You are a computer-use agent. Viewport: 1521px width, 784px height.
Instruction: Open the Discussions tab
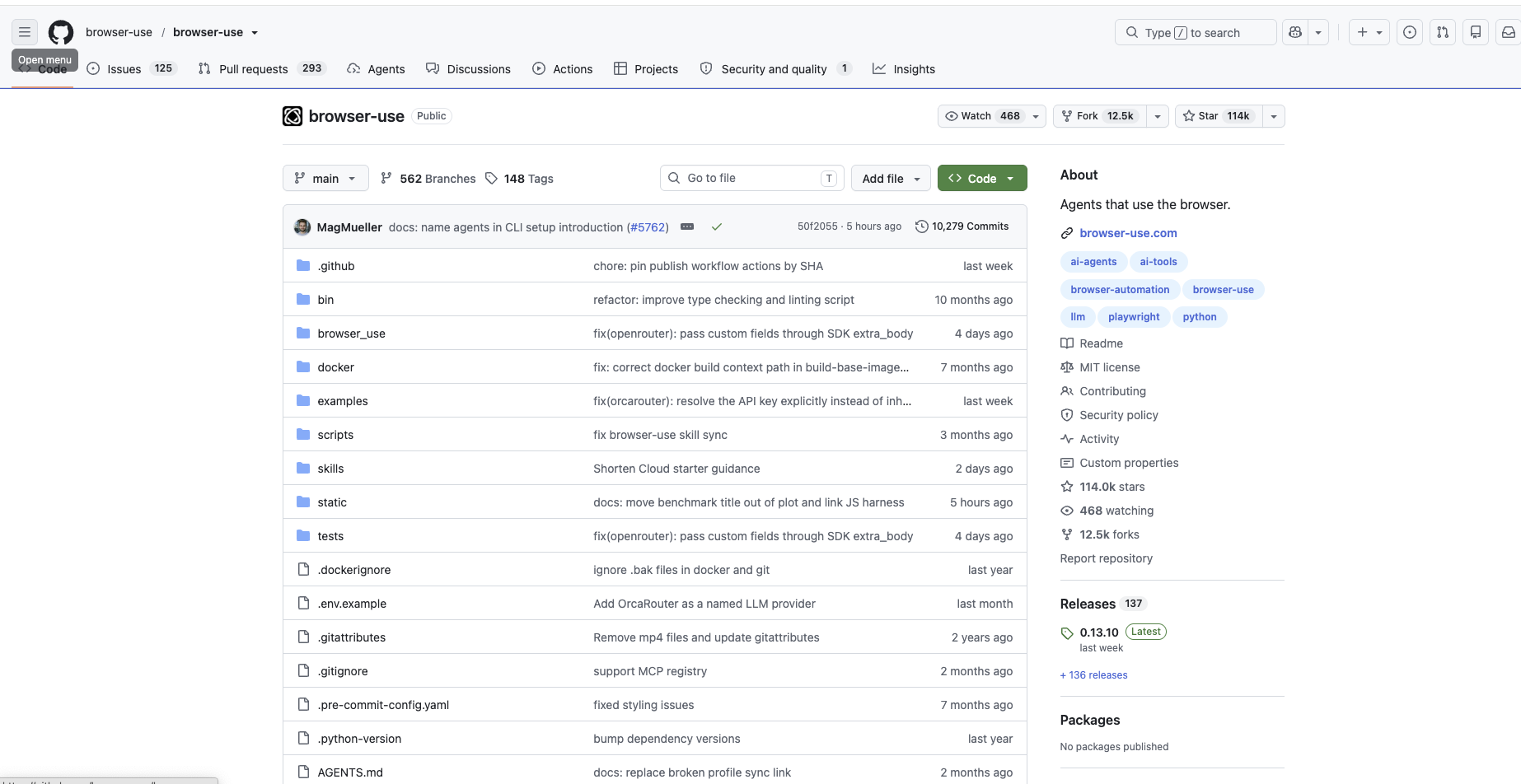point(468,69)
